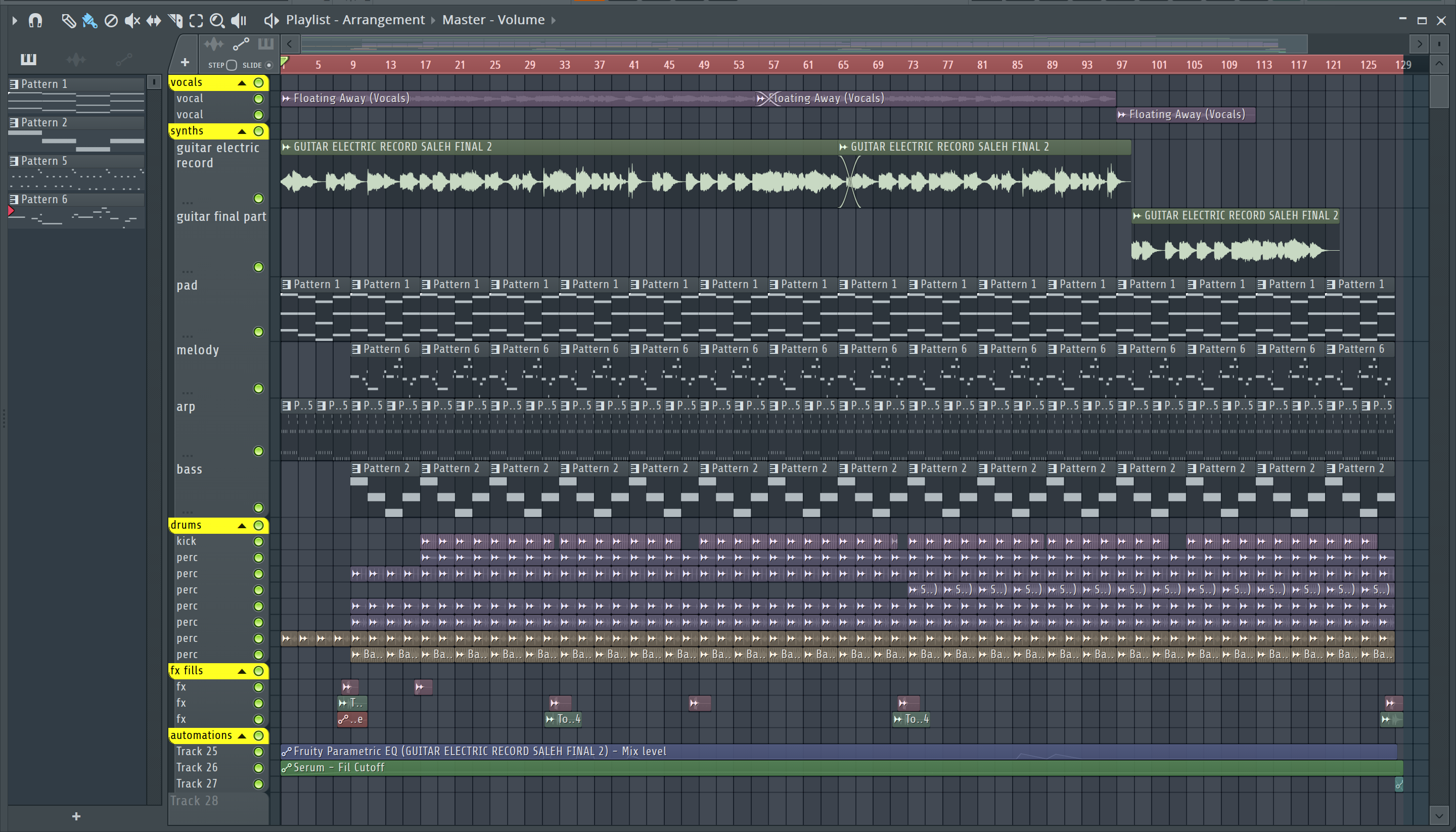The image size is (1456, 832).
Task: Choose the Select marquee tool
Action: [x=196, y=21]
